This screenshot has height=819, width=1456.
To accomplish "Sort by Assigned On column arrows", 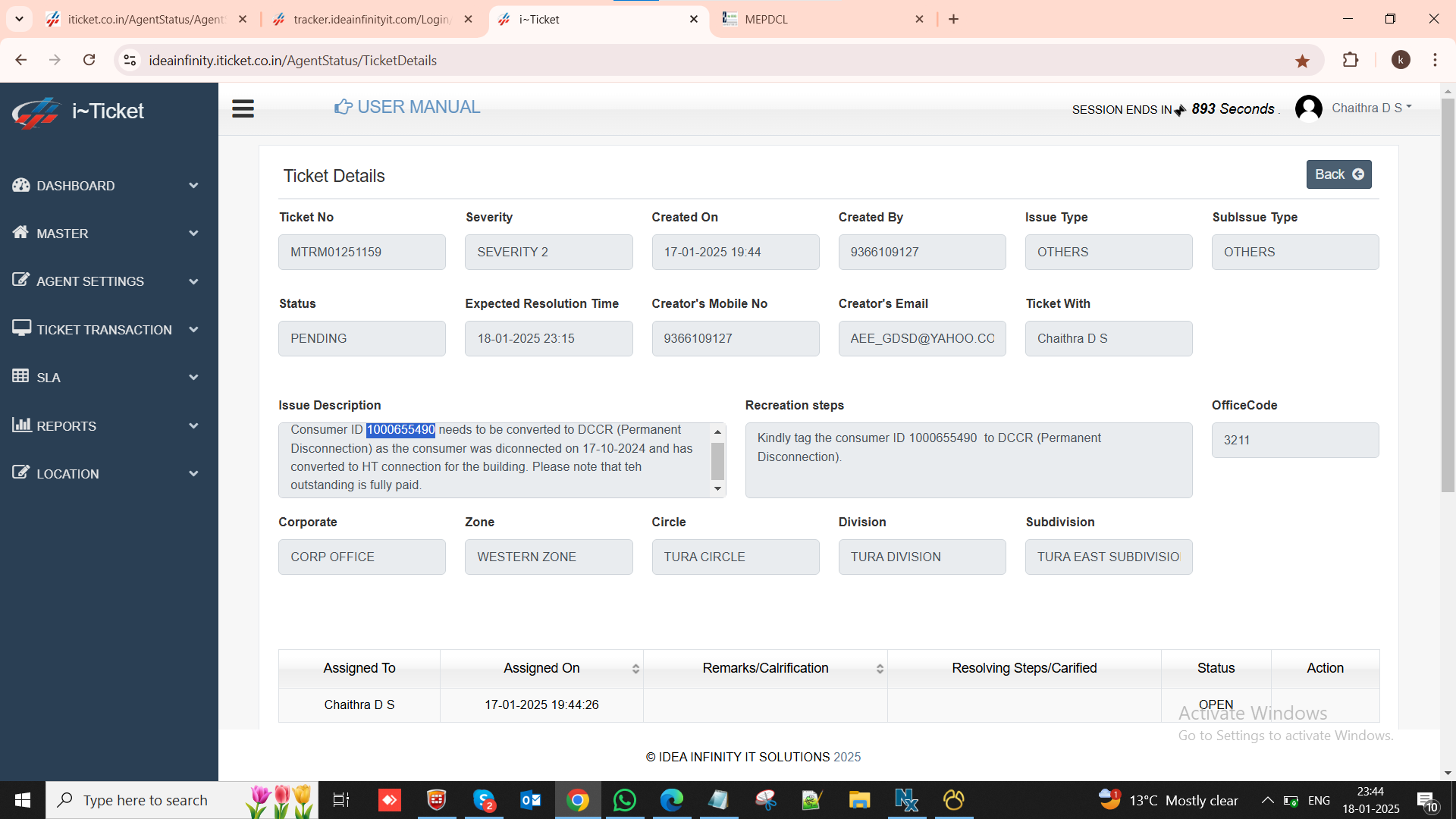I will click(x=635, y=669).
